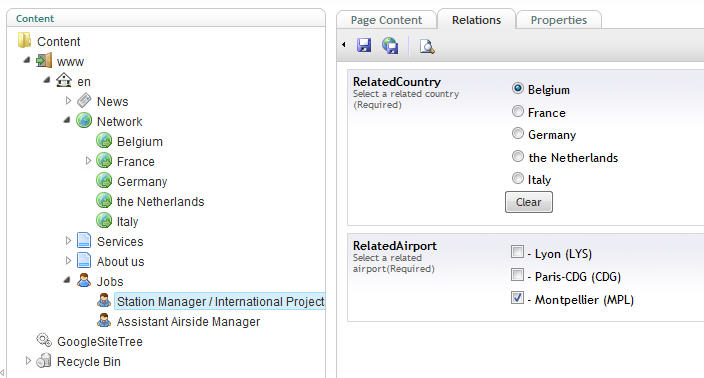Image resolution: width=704 pixels, height=378 pixels.
Task: Open the Assistant Airside Manager item
Action: coord(188,321)
